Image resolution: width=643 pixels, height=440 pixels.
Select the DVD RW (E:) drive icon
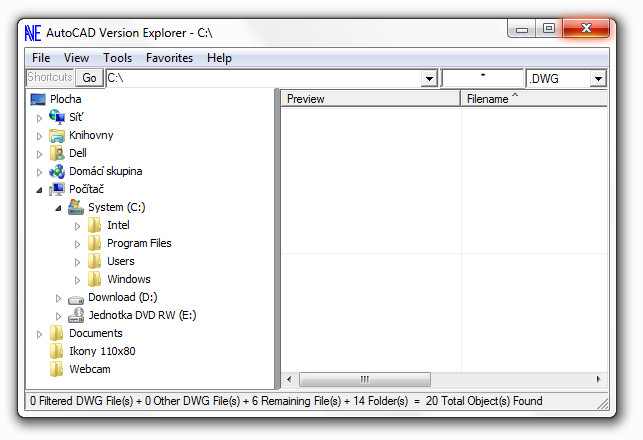pyautogui.click(x=76, y=315)
